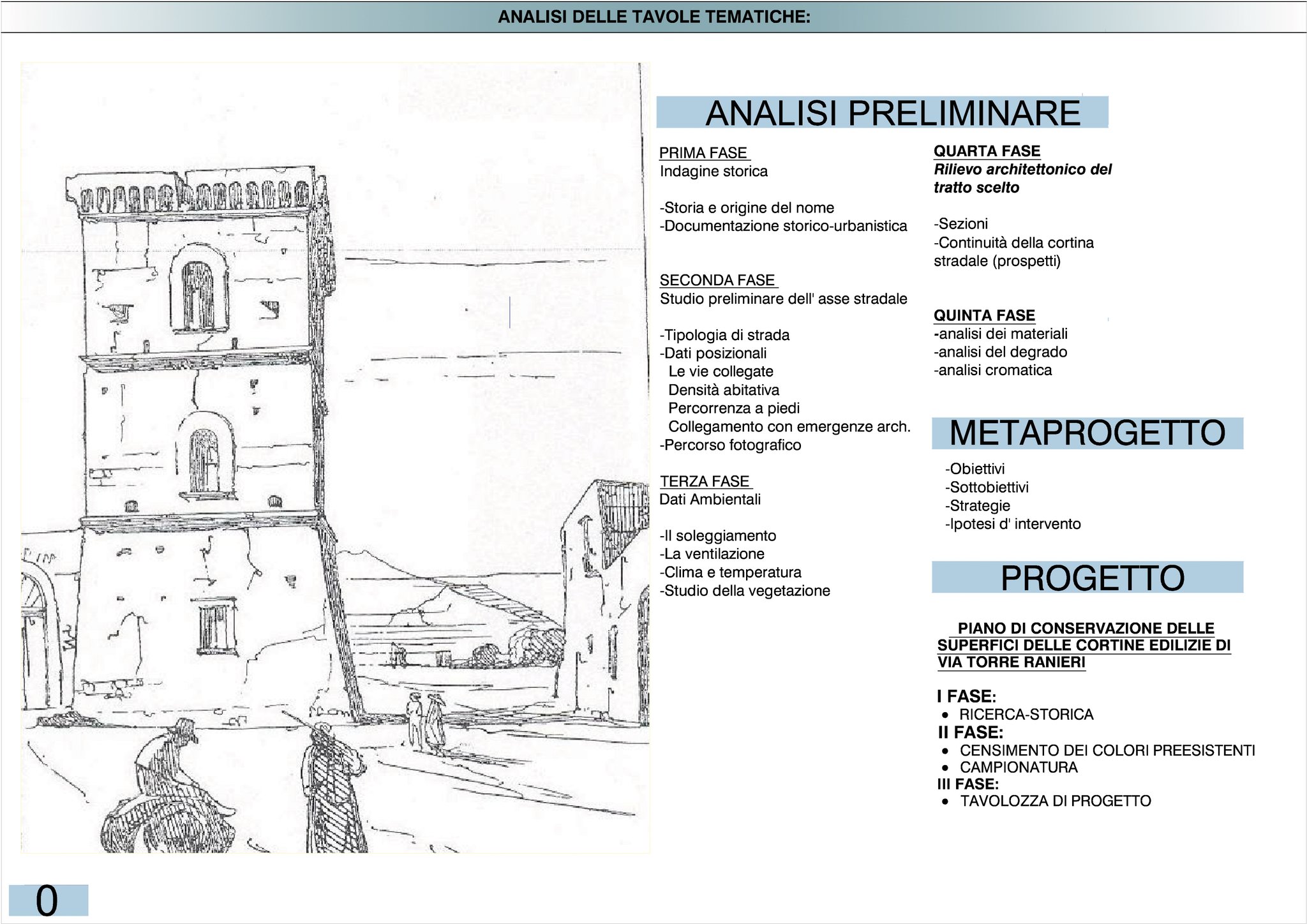Image resolution: width=1307 pixels, height=924 pixels.
Task: Click the ANALISI PRELIMINARE heading banner
Action: (x=882, y=113)
